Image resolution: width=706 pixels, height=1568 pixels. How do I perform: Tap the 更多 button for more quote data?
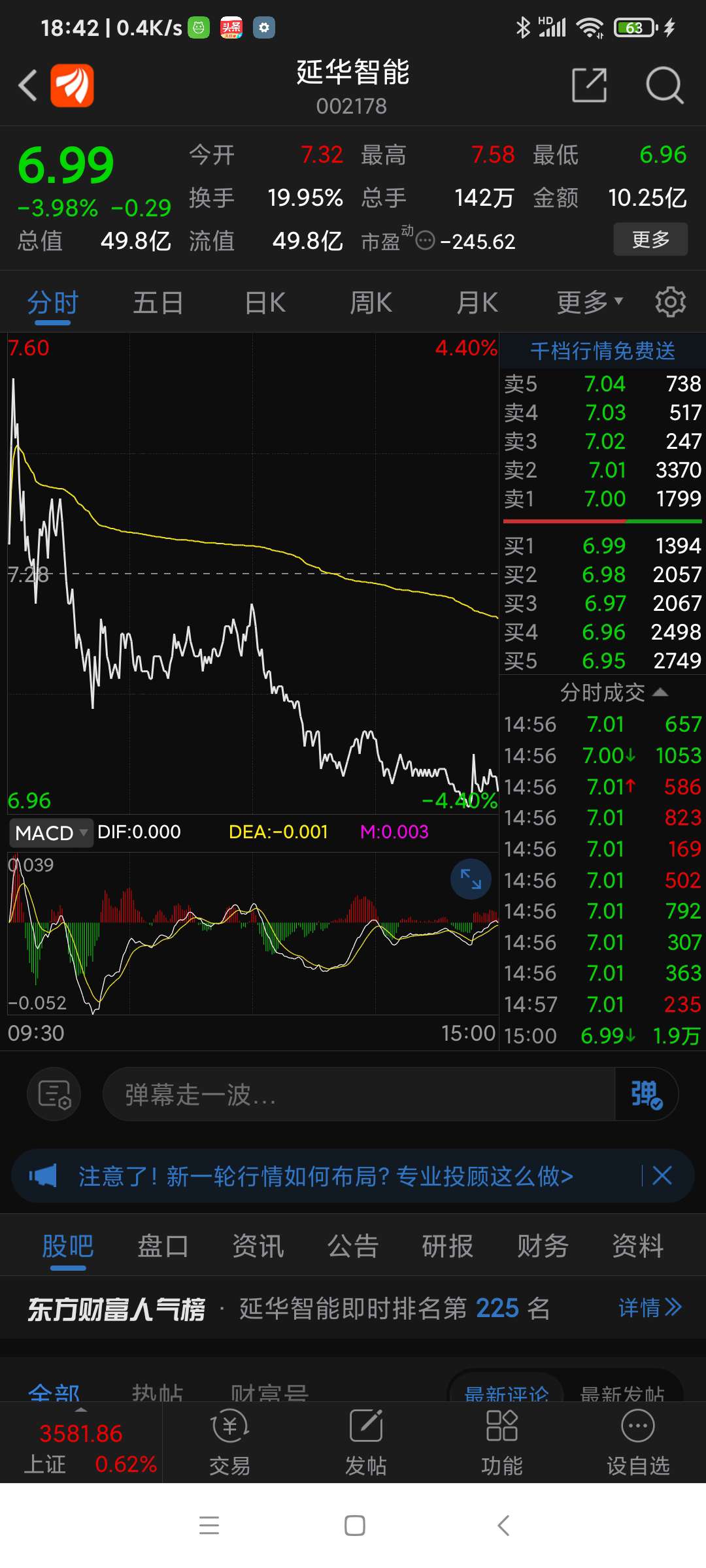pos(650,240)
